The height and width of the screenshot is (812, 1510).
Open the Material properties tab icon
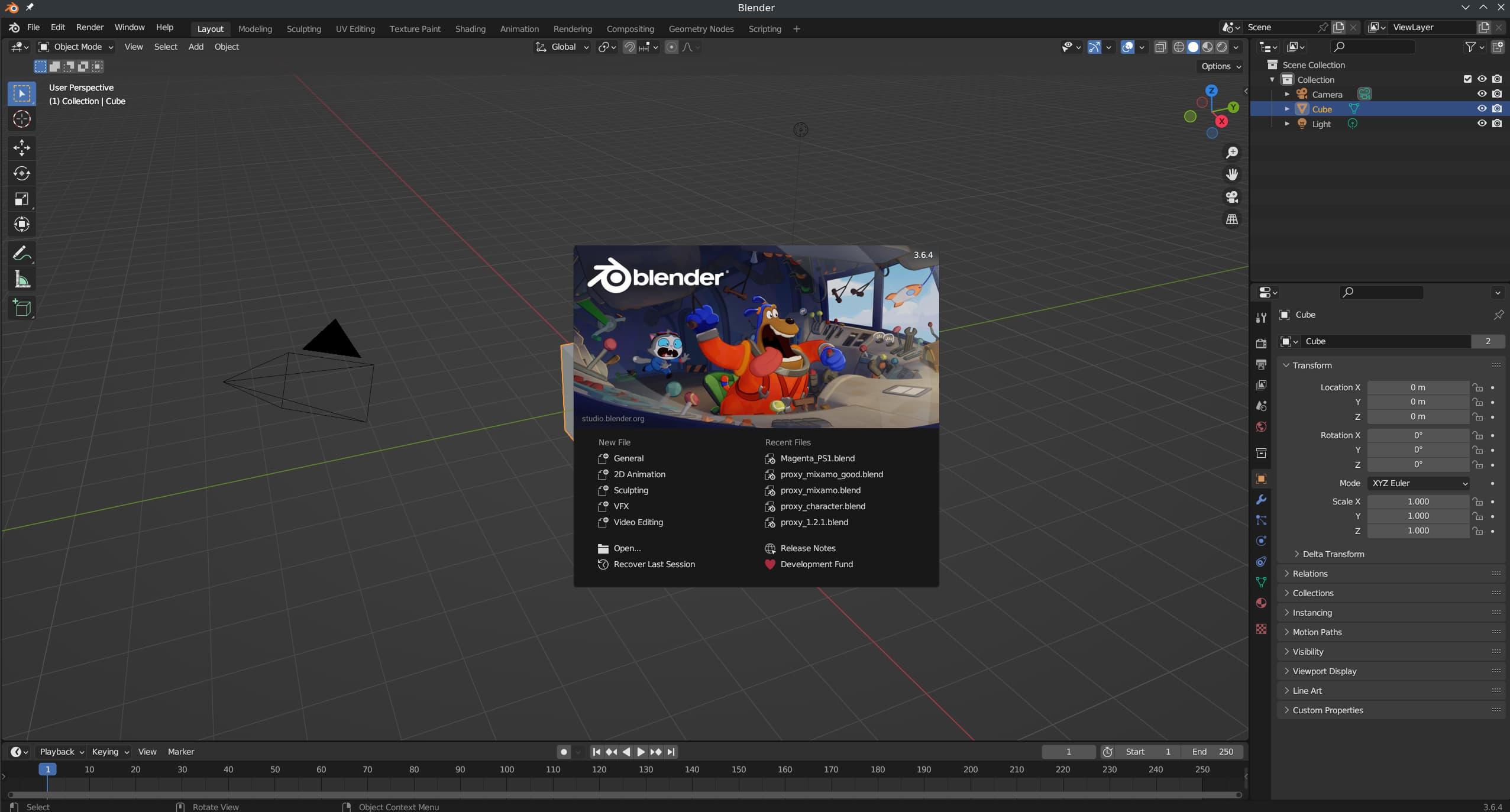coord(1261,603)
